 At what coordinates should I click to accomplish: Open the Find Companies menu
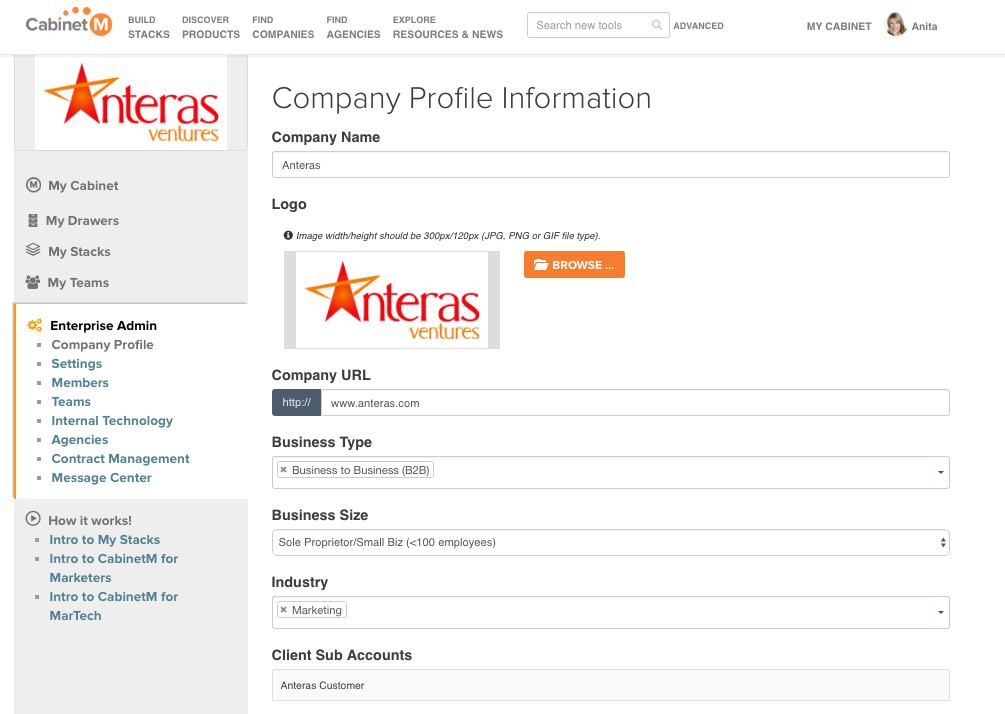point(283,27)
